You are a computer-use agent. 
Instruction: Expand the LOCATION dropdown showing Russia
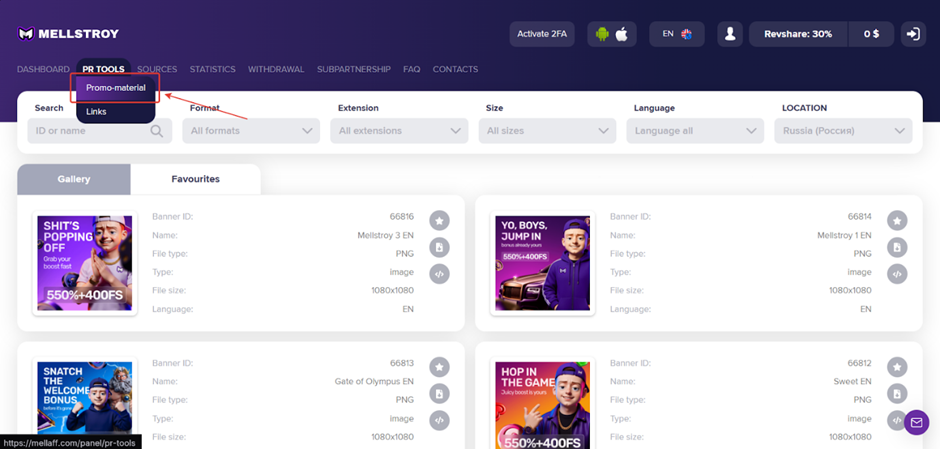(x=843, y=131)
